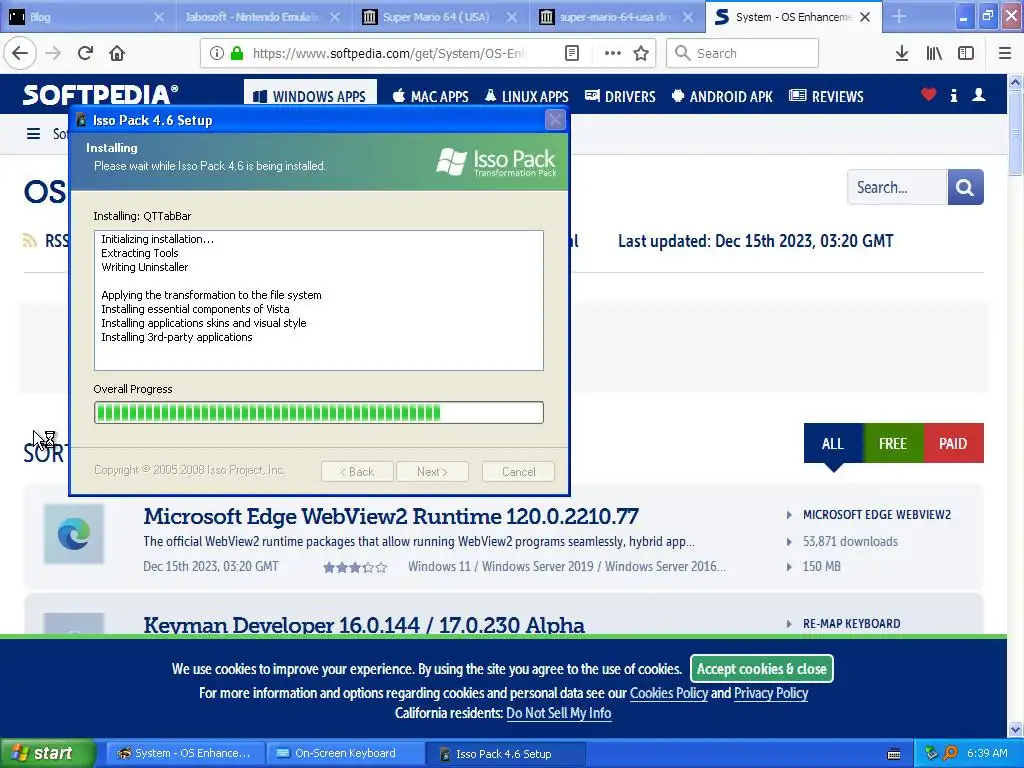This screenshot has height=768, width=1024.
Task: Open Keyman Developer 16.0.144 listing
Action: tap(364, 625)
